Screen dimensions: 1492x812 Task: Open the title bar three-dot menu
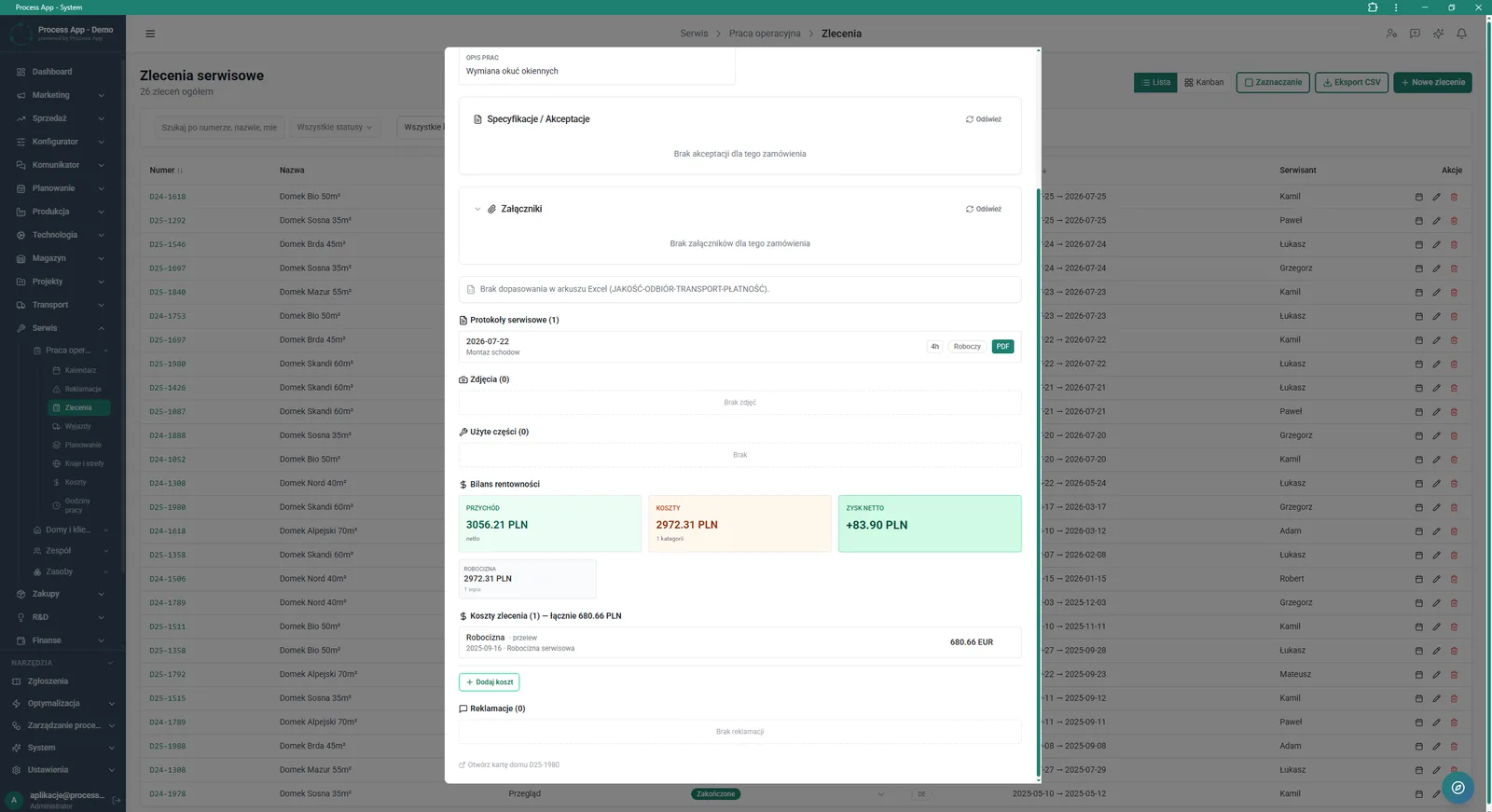[x=1396, y=7]
